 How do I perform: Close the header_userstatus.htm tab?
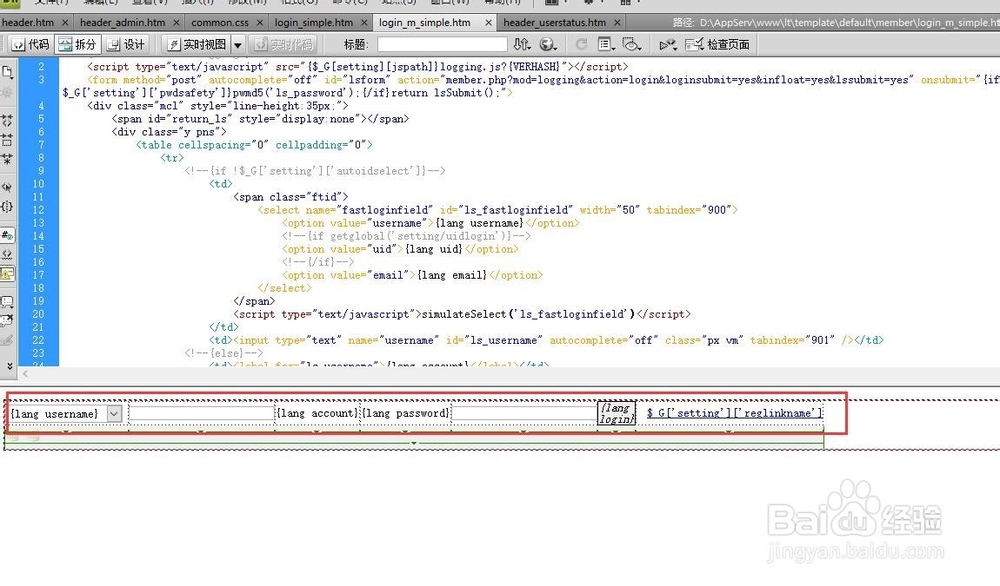coord(617,22)
